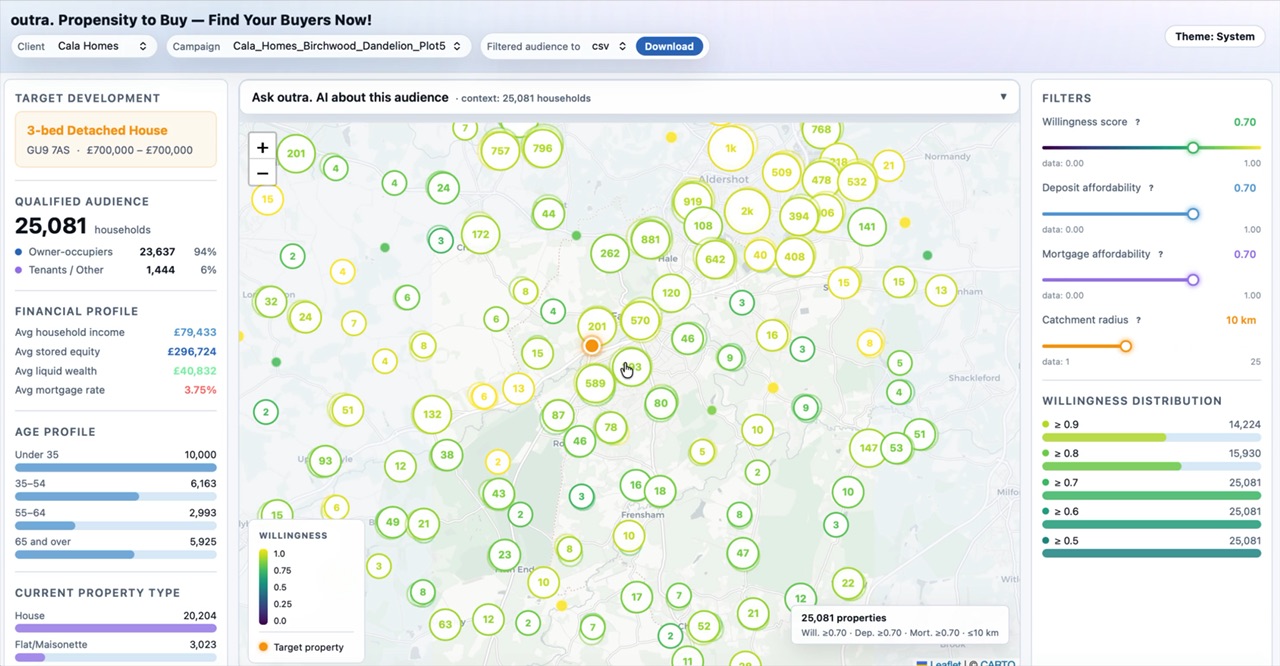Click the 120 cluster marker
This screenshot has width=1280, height=666.
[671, 293]
